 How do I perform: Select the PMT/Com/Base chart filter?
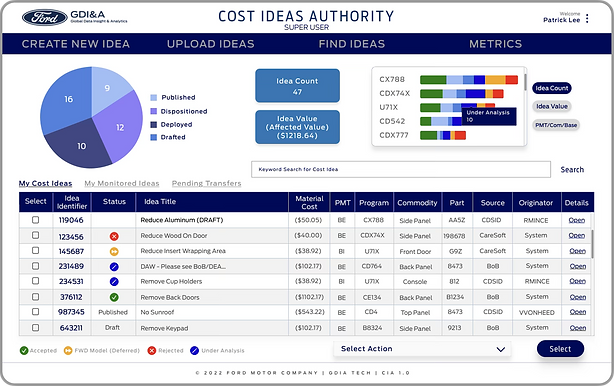556,125
